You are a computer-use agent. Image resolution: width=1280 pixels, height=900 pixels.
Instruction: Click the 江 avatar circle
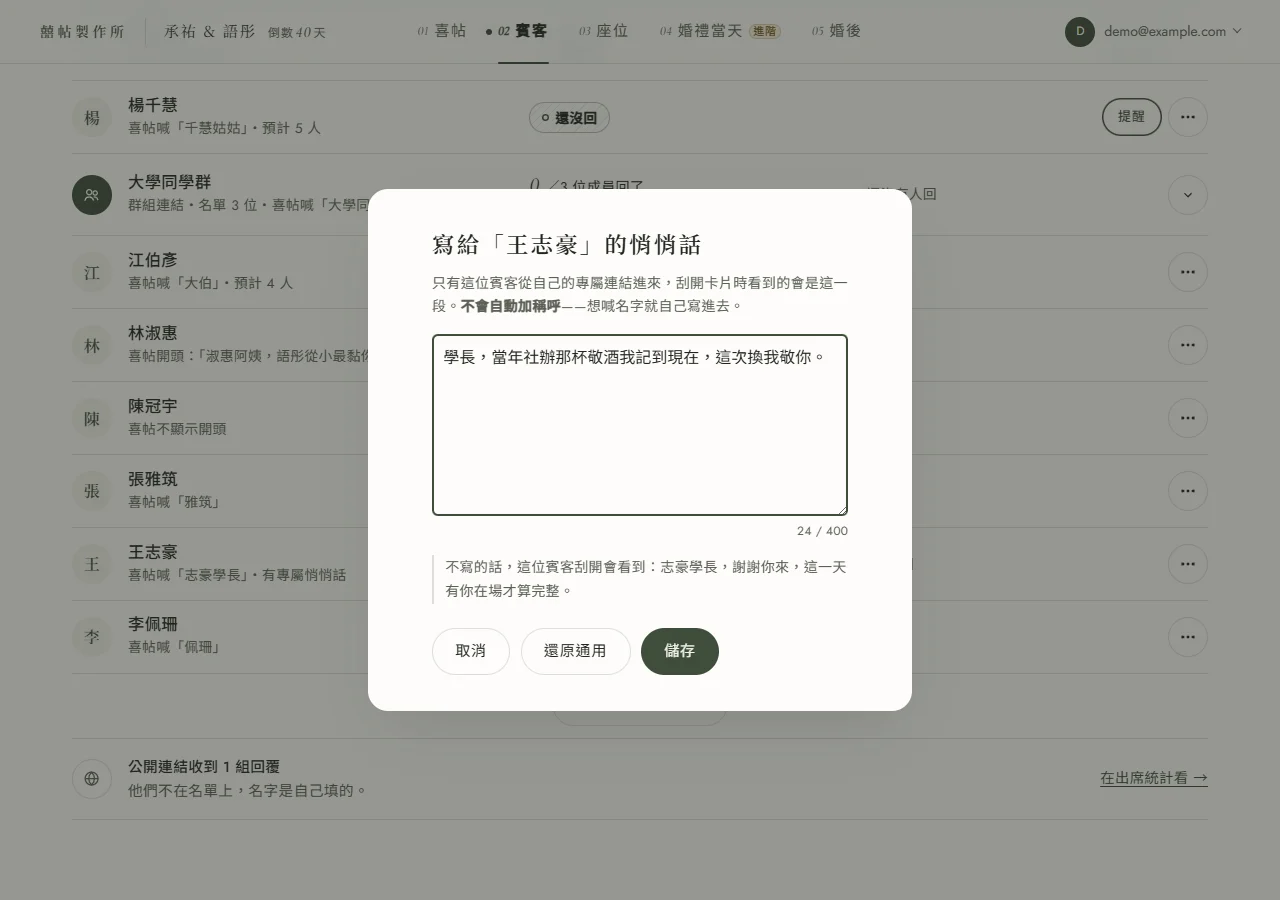92,272
